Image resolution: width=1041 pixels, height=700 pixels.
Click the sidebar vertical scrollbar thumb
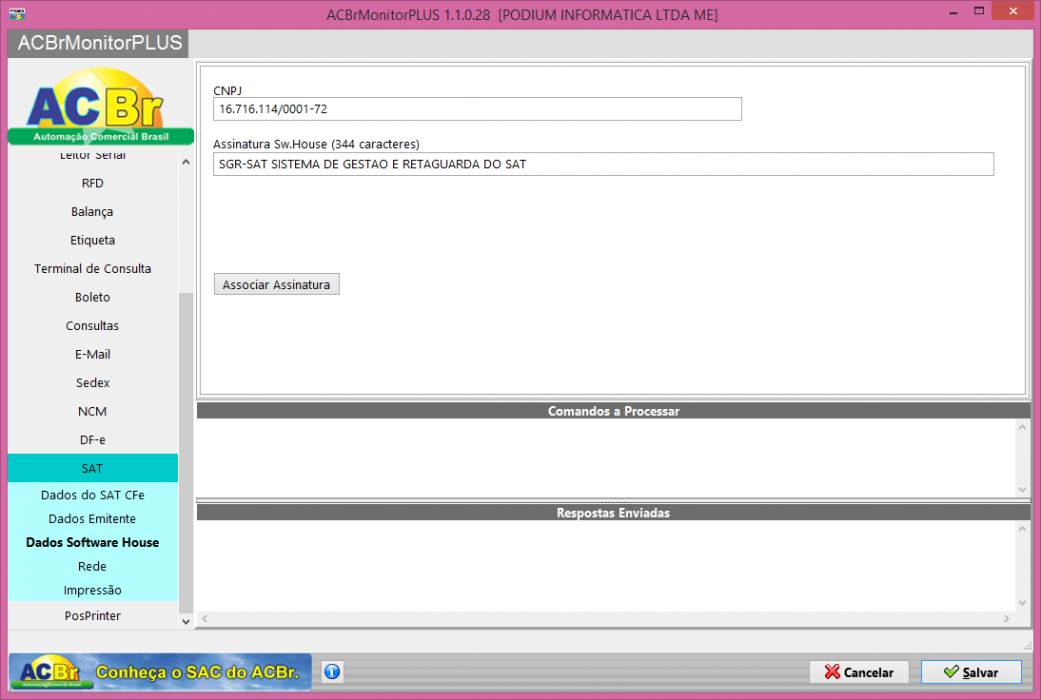click(x=186, y=453)
